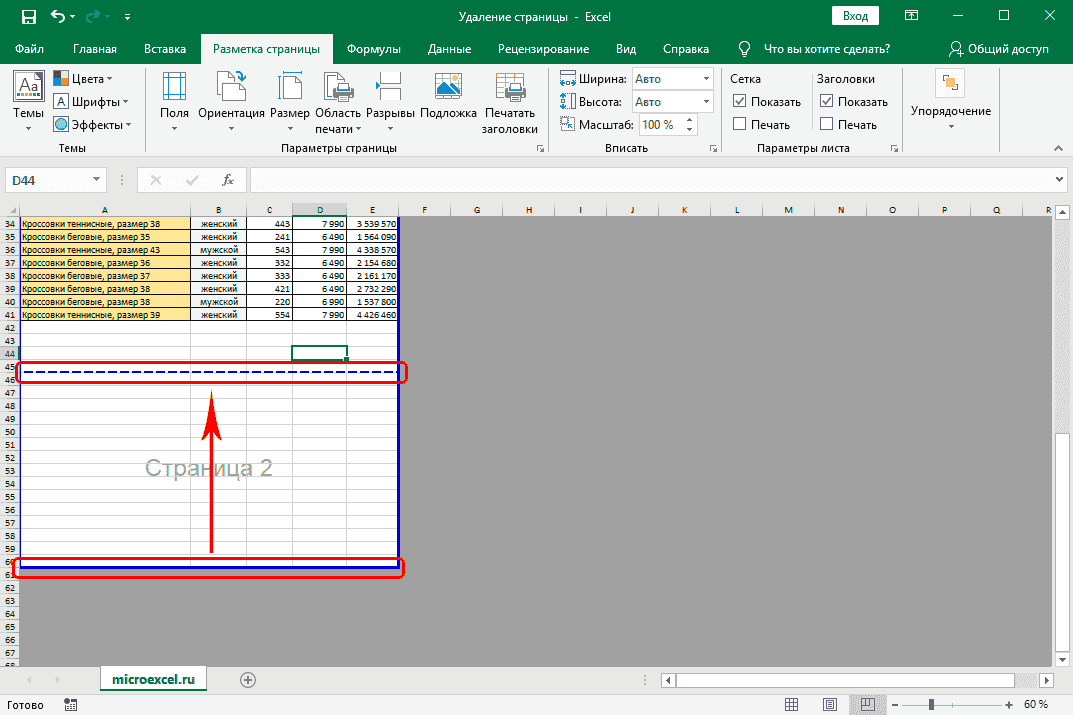Open the Name Box dropdown arrow

pos(97,180)
